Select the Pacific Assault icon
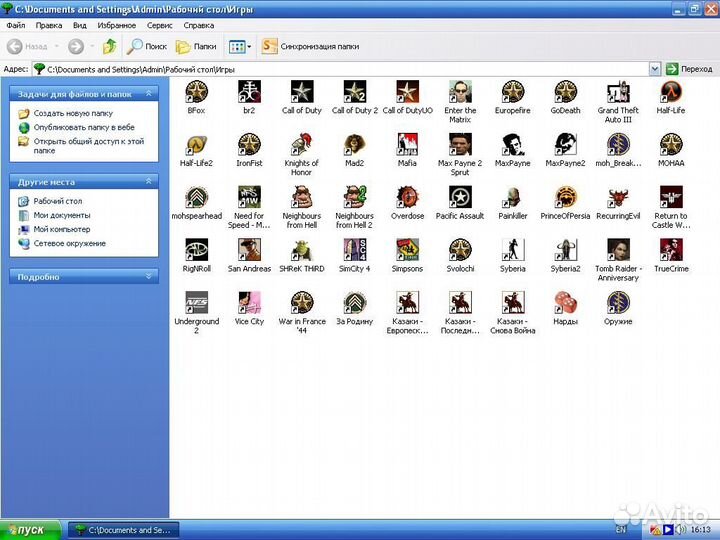This screenshot has width=720, height=540. pyautogui.click(x=460, y=197)
